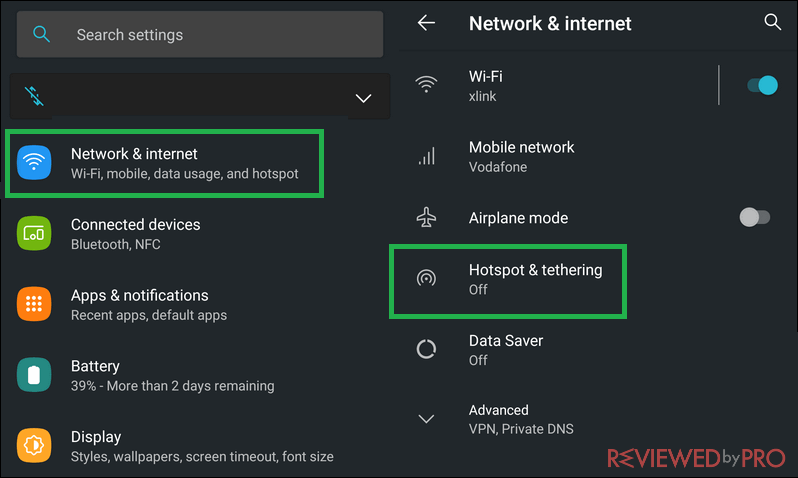Image resolution: width=798 pixels, height=478 pixels.
Task: Tap the orange Apps & notifications icon
Action: tap(34, 304)
